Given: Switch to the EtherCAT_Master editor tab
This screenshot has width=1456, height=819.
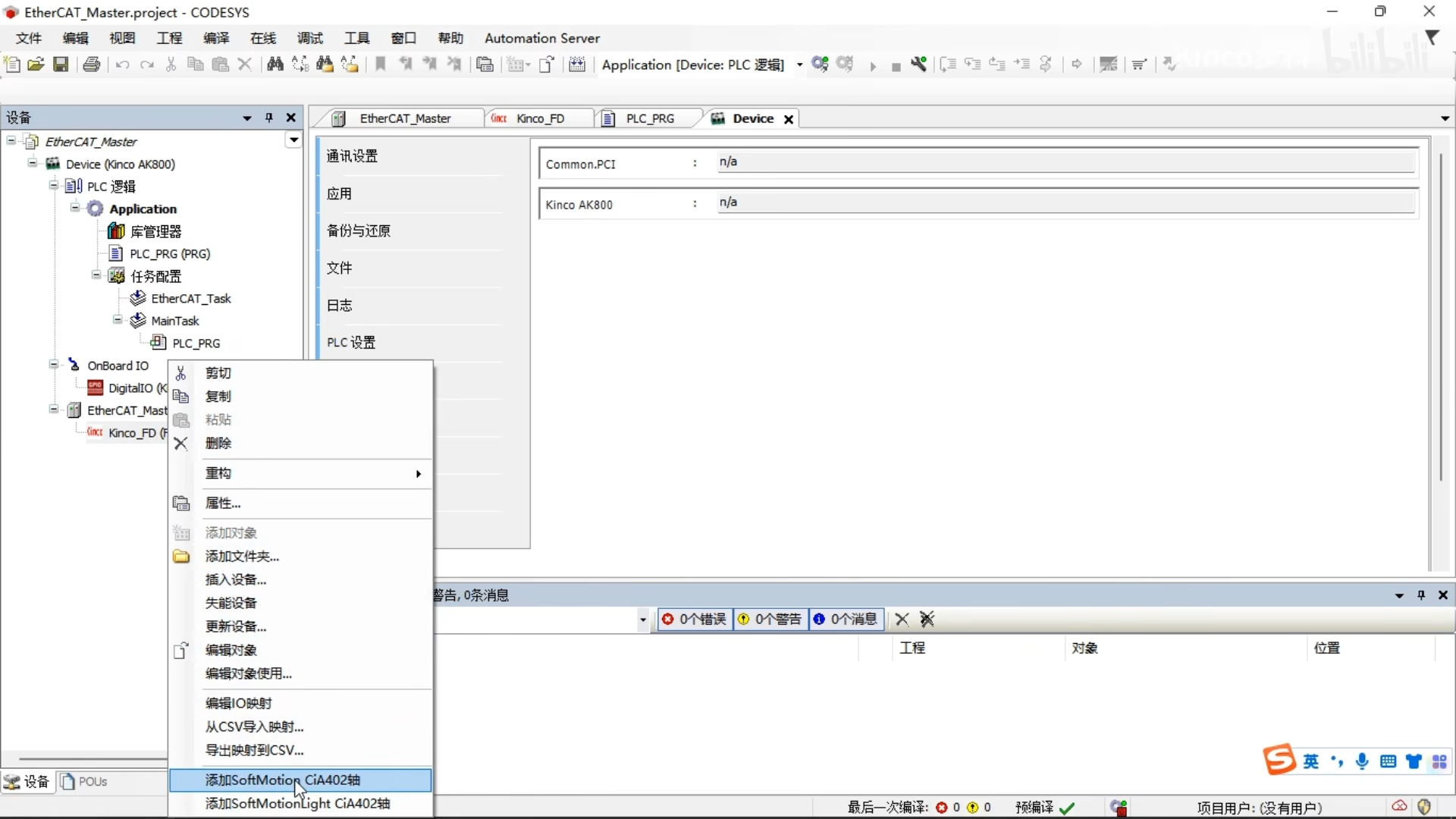Looking at the screenshot, I should click(405, 118).
